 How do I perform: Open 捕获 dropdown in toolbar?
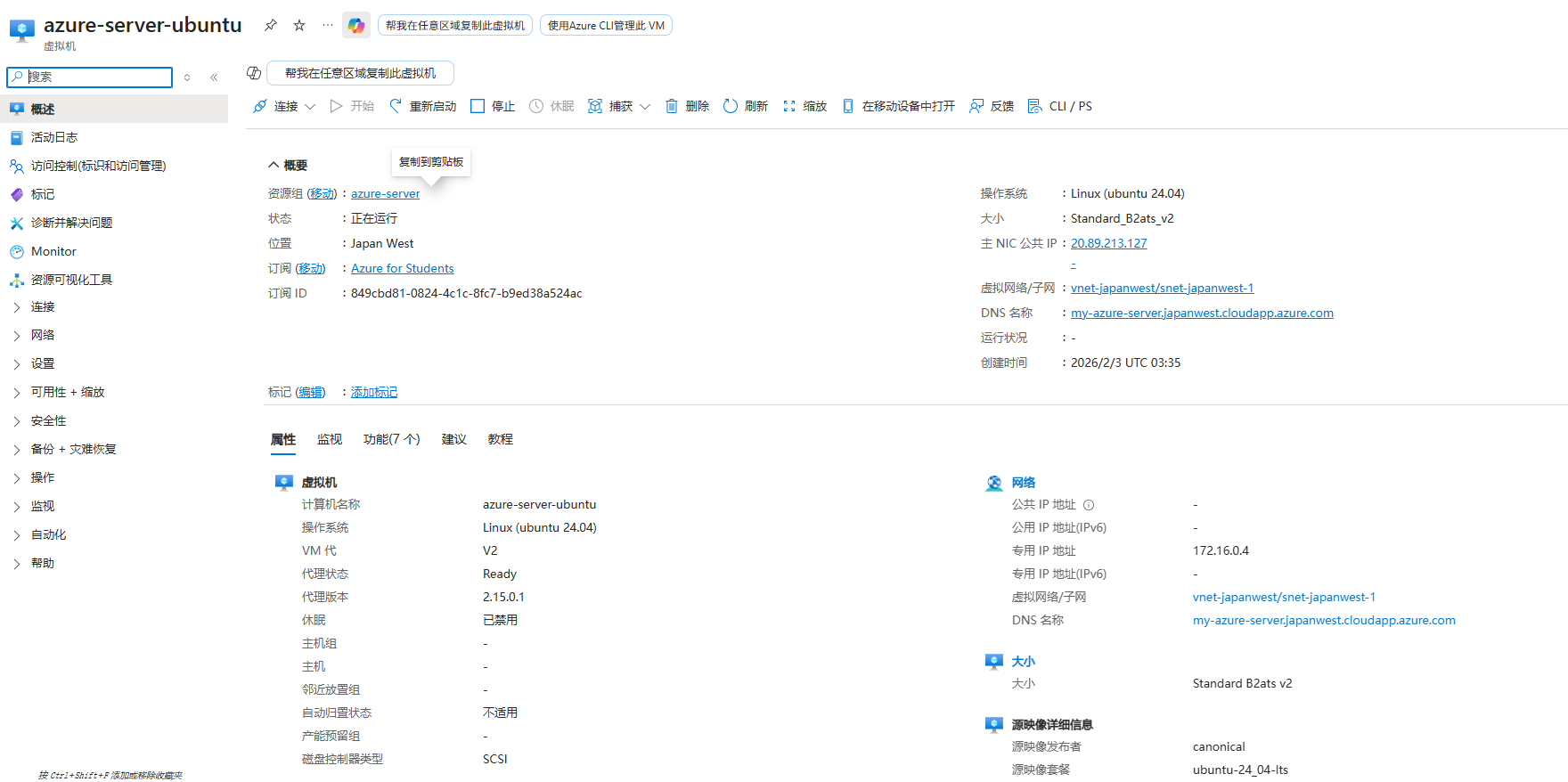tap(619, 106)
